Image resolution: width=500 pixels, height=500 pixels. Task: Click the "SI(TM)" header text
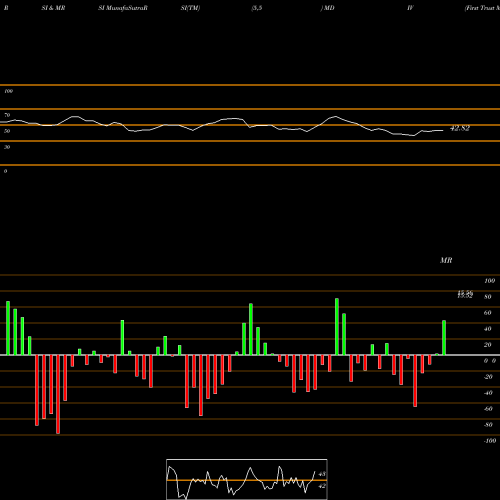(190, 8)
